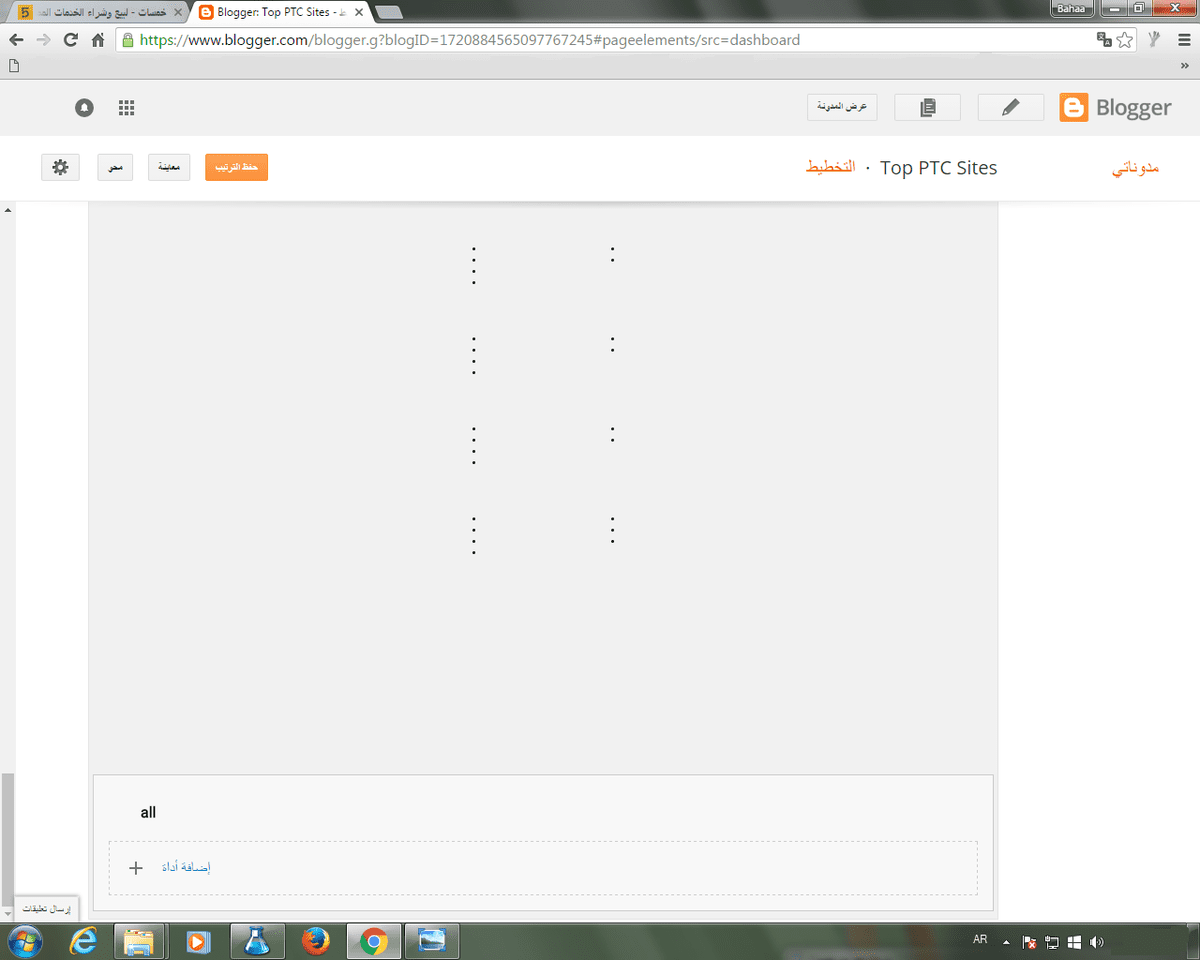Open the Action Center flag icon
This screenshot has height=960, width=1200.
coord(1029,942)
